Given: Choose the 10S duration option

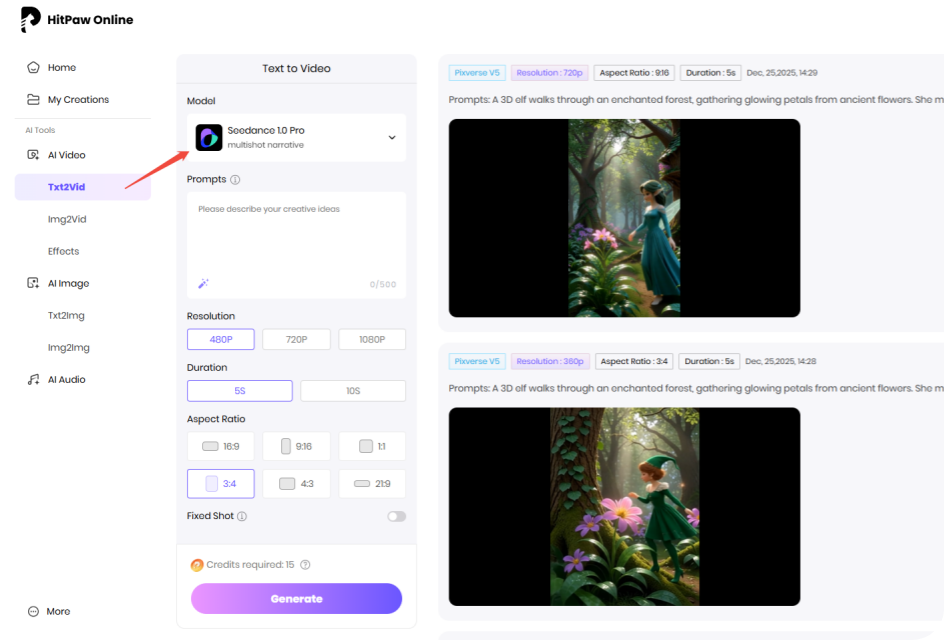Looking at the screenshot, I should (x=352, y=390).
